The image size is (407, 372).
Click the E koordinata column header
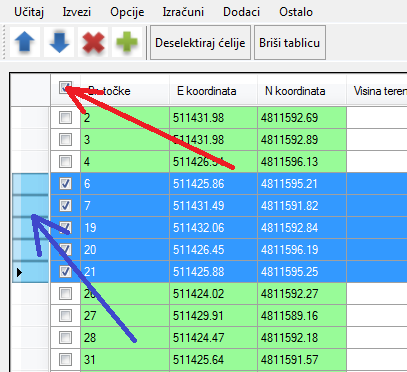pos(213,91)
